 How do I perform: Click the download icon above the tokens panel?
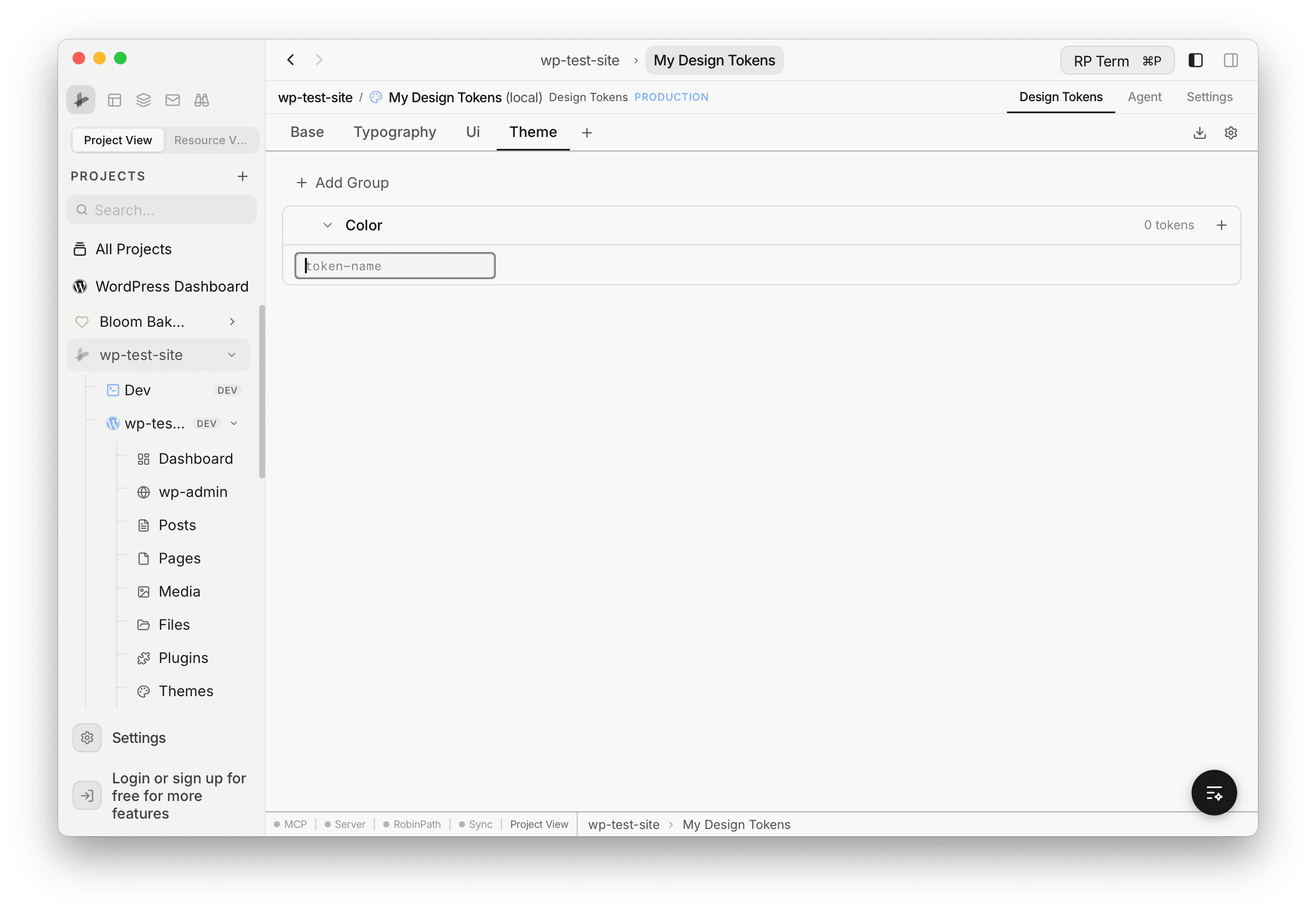pos(1199,133)
